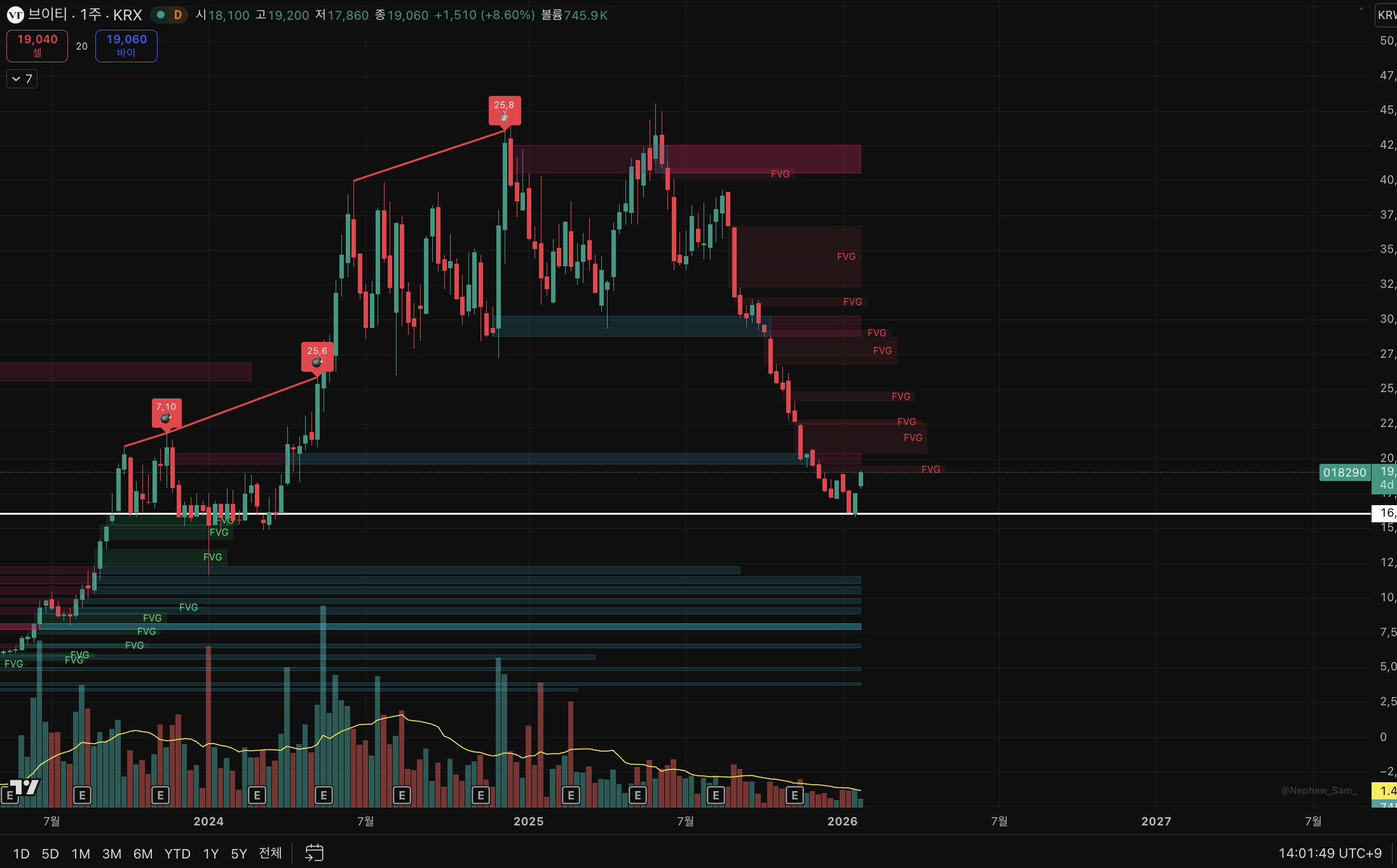Open the go-to-date calendar icon
The height and width of the screenshot is (868, 1397).
[x=314, y=853]
